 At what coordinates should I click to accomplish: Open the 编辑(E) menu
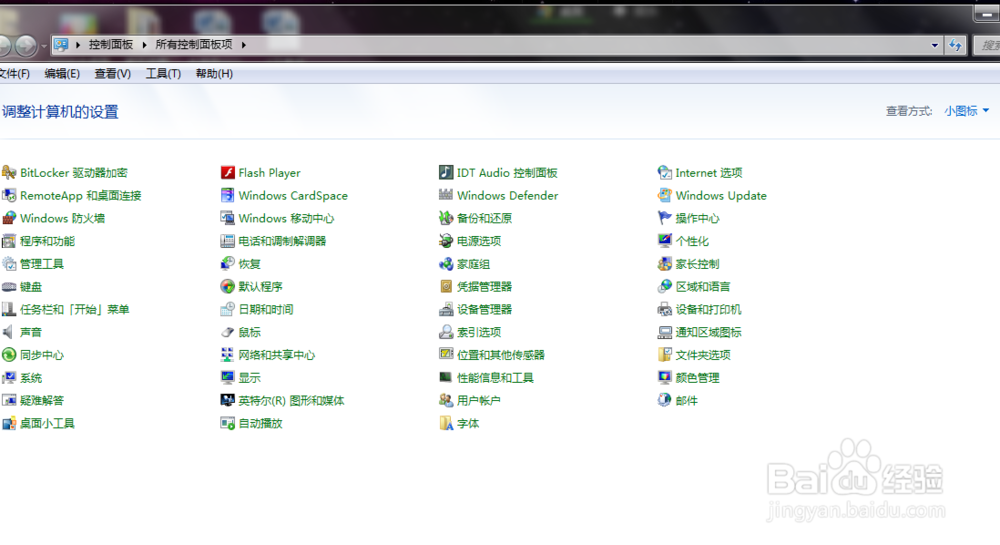[x=62, y=74]
